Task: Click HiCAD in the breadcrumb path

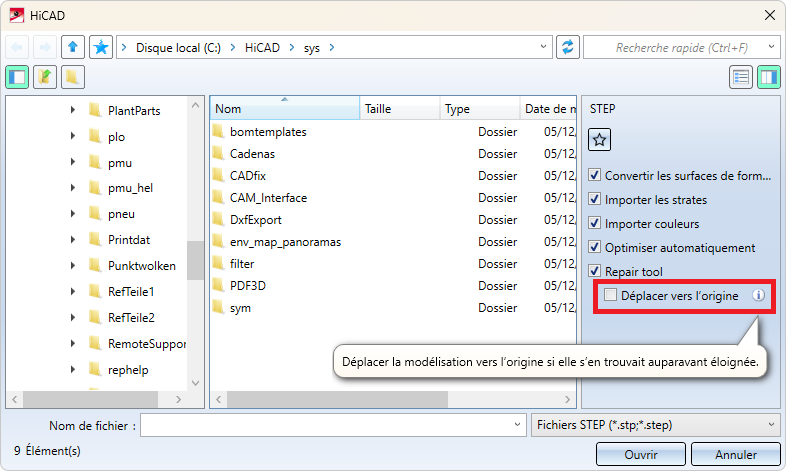Action: pyautogui.click(x=262, y=48)
